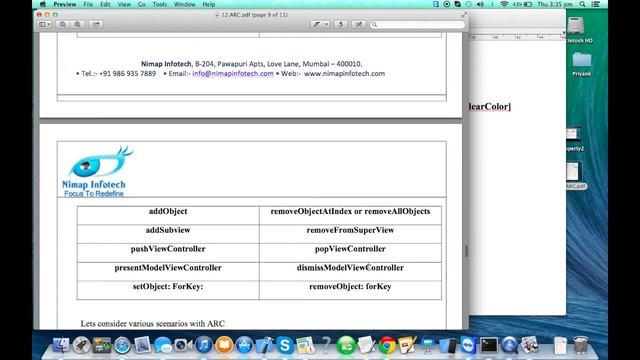Click the Thu 3:35 pm clock

555,4
